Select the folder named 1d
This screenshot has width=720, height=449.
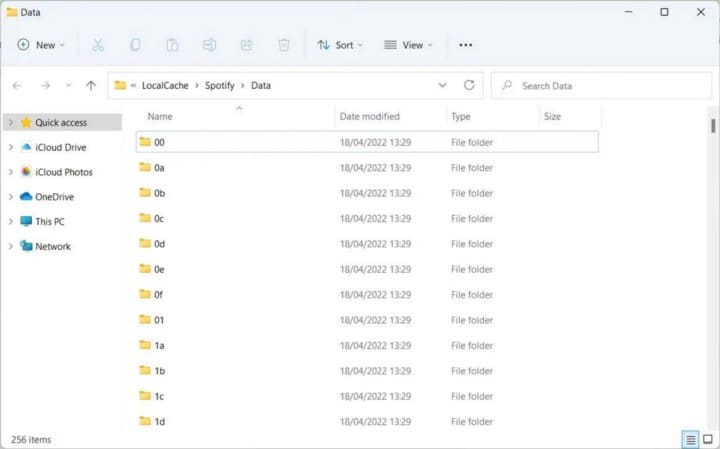pos(367,421)
